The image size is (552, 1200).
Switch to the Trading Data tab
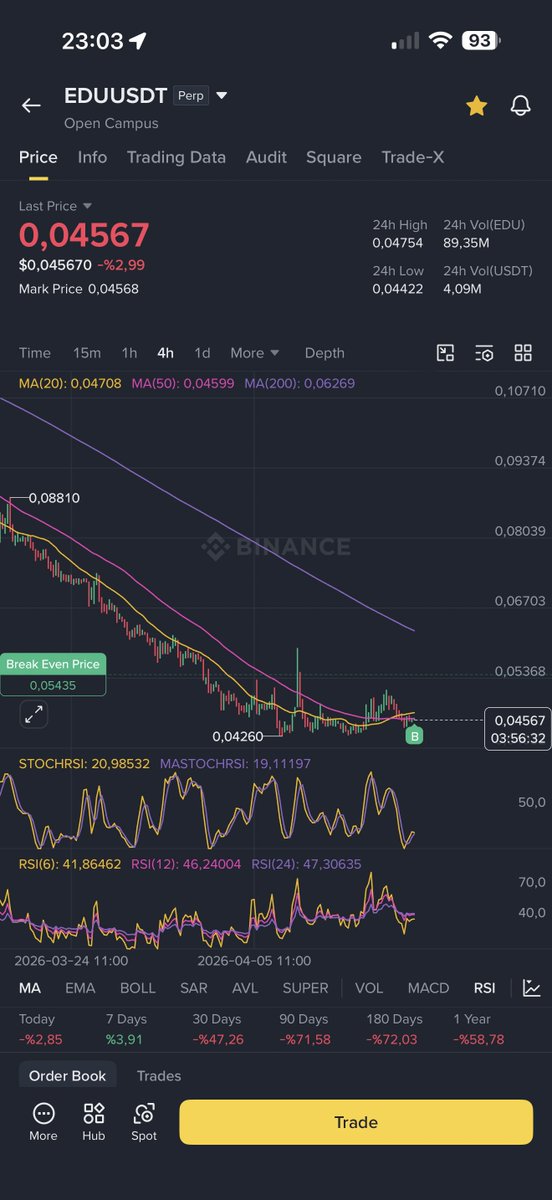pos(176,157)
